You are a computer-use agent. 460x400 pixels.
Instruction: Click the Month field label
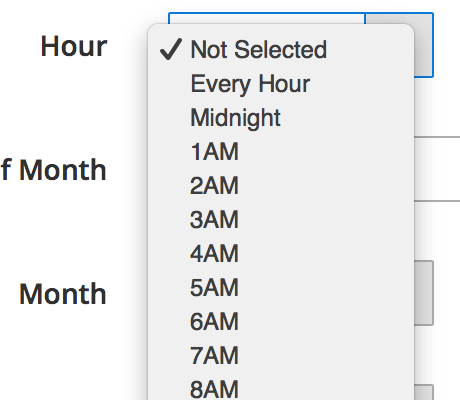click(63, 294)
